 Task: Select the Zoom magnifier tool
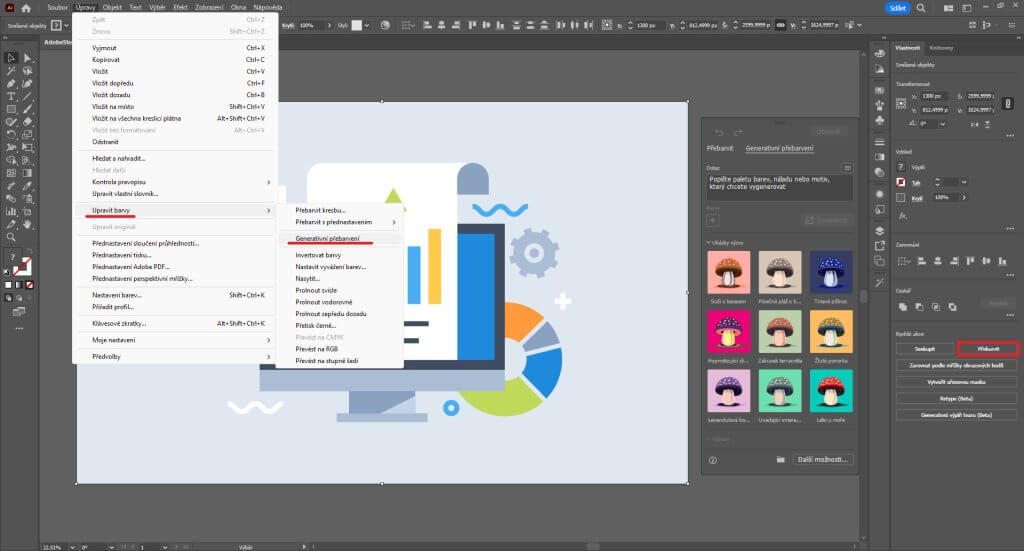[11, 237]
